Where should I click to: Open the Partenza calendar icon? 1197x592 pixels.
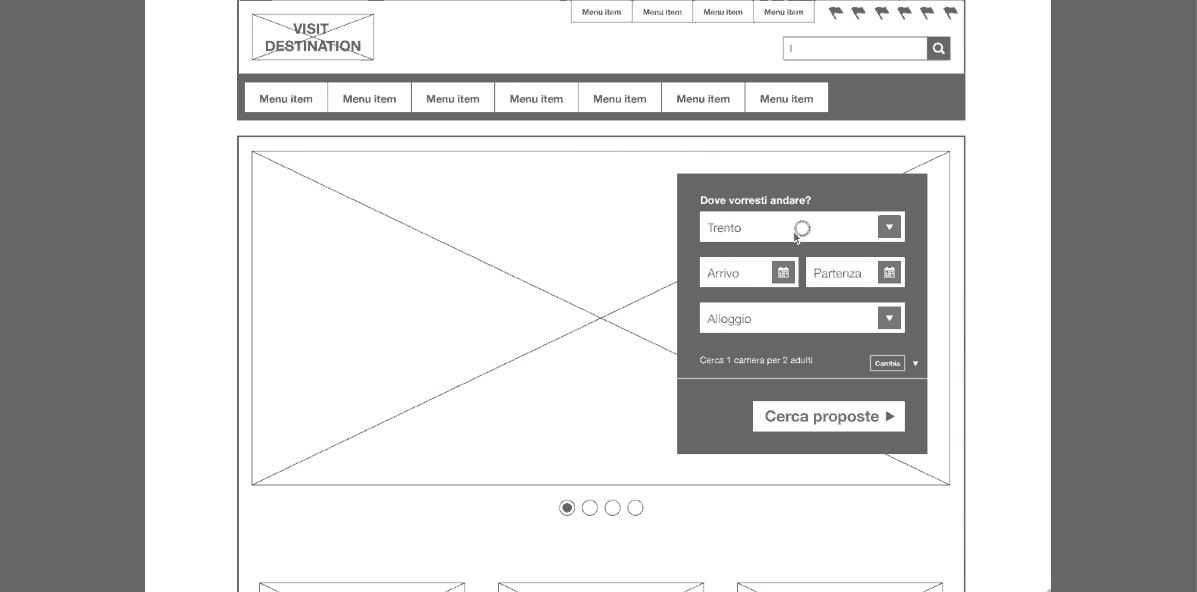pos(889,273)
